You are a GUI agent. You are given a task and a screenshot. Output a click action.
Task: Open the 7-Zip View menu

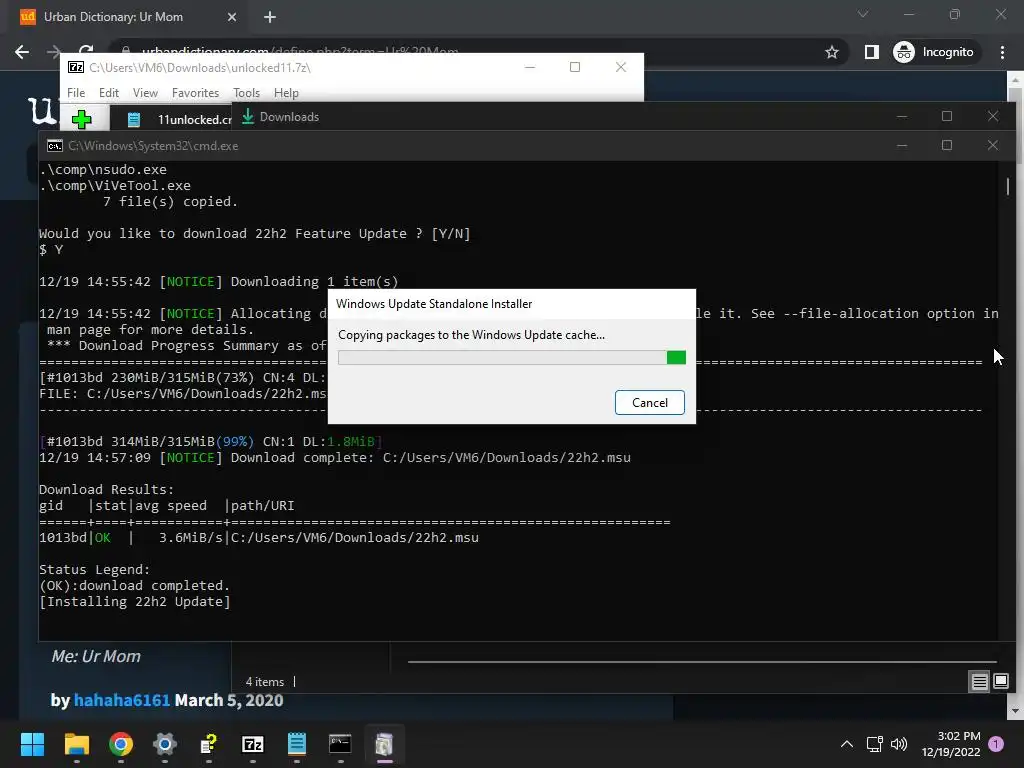[x=145, y=93]
